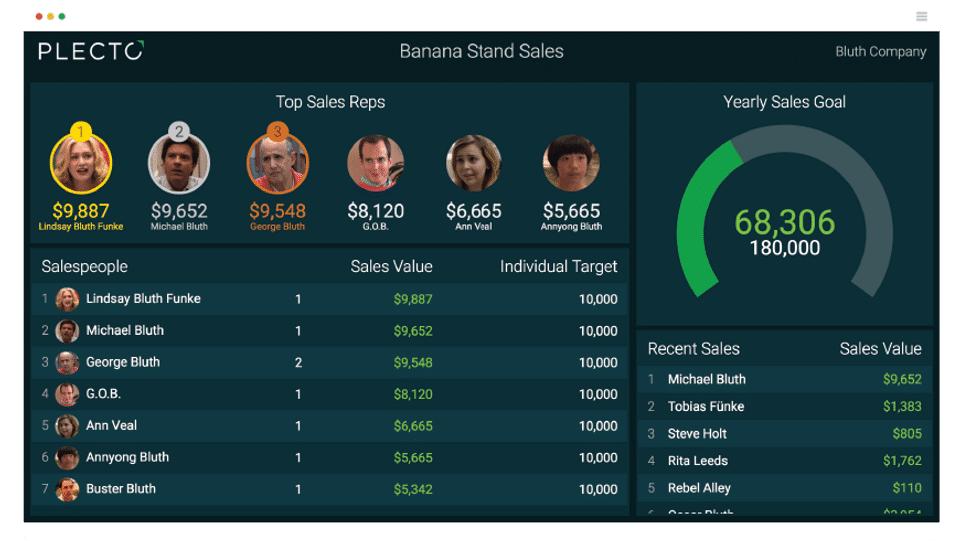960x541 pixels.
Task: Select Lindsay Bluth Funke's top rep avatar
Action: tap(81, 165)
